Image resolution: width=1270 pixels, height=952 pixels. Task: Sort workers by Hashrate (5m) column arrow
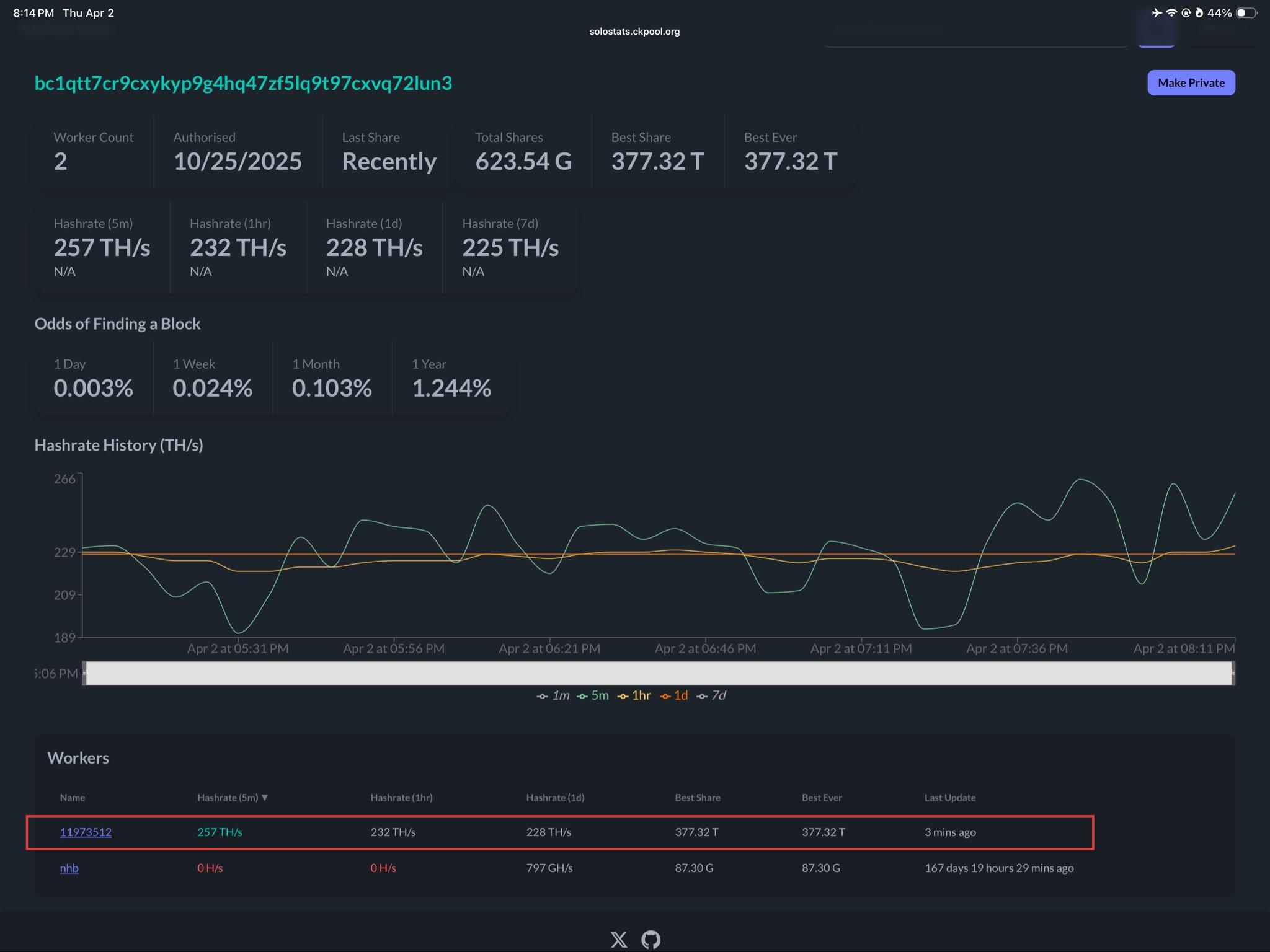point(265,798)
